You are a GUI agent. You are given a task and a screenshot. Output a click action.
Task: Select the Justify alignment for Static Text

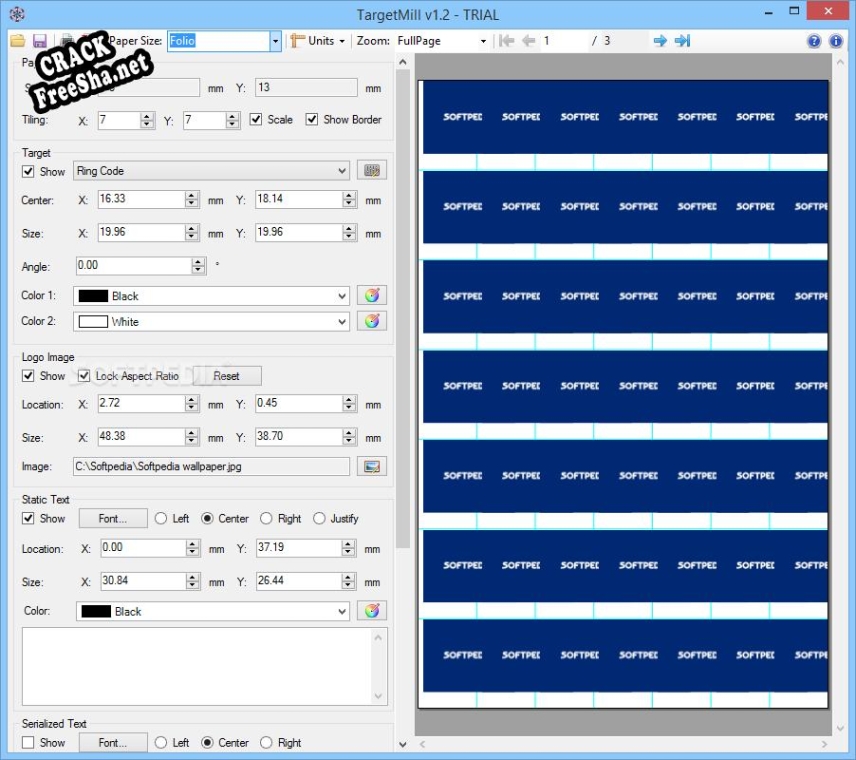tap(319, 519)
